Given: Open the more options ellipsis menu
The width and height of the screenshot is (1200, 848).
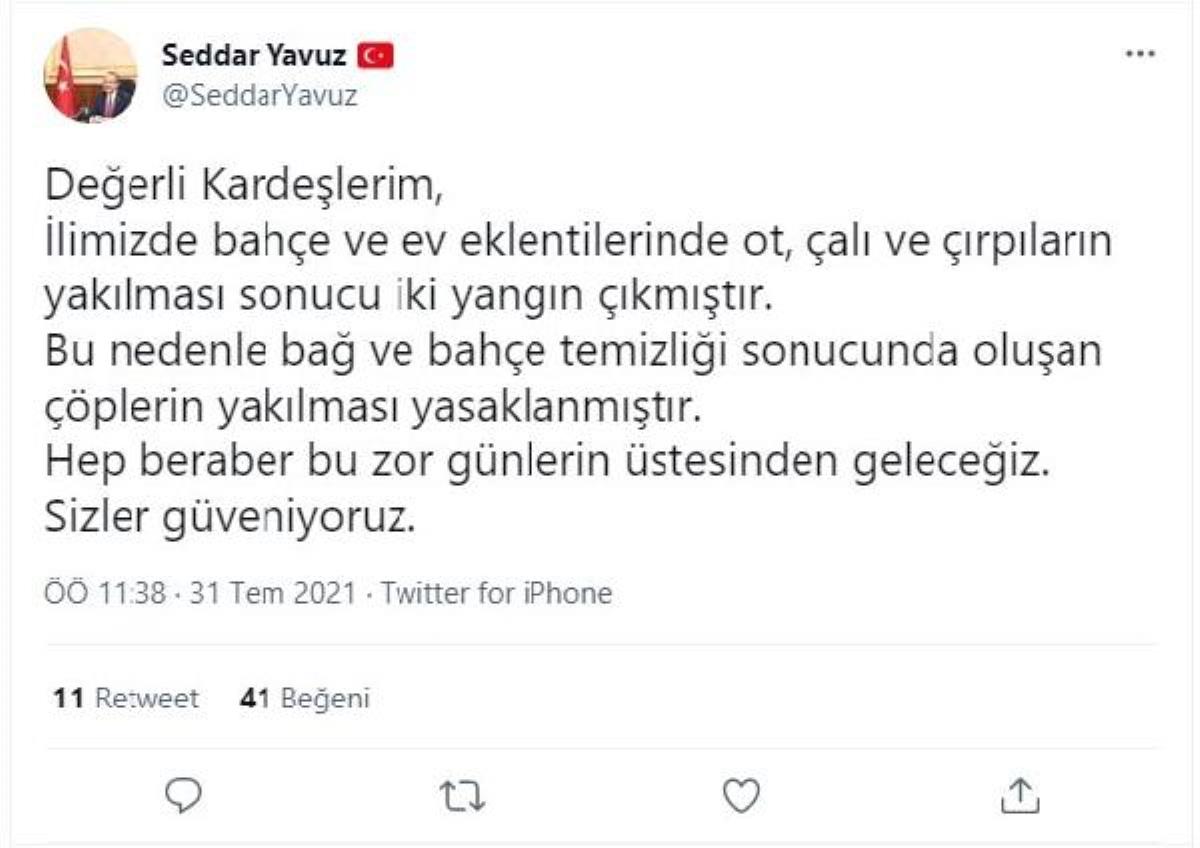Looking at the screenshot, I should (x=1140, y=54).
